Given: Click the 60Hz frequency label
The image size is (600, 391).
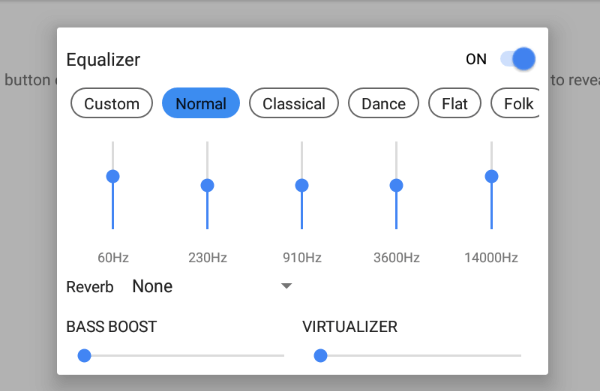Looking at the screenshot, I should 113,257.
